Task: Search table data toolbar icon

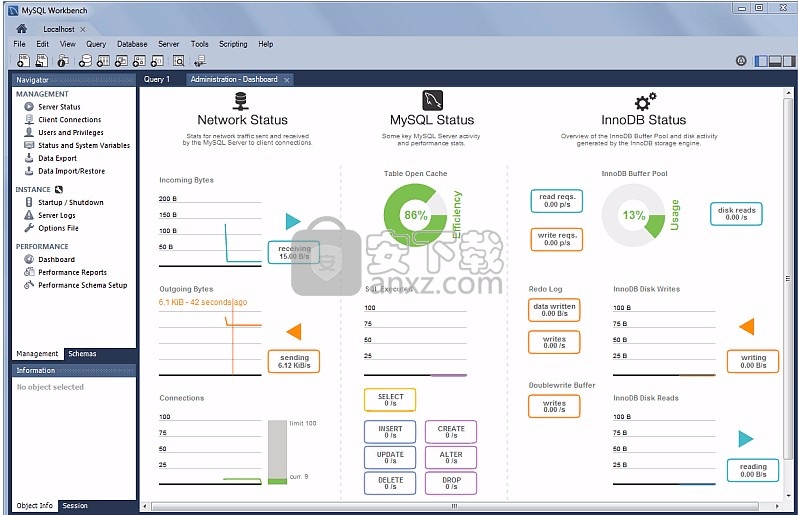Action: (179, 61)
